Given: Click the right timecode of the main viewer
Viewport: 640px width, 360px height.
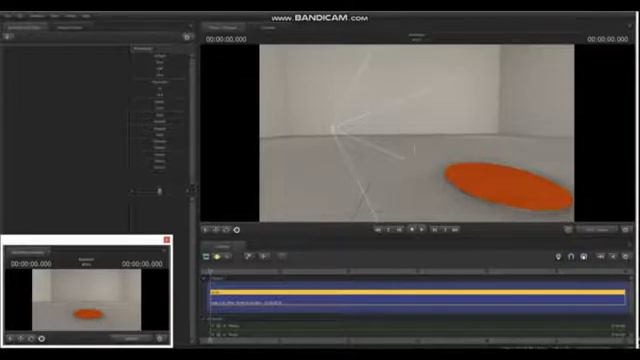Looking at the screenshot, I should tap(608, 39).
